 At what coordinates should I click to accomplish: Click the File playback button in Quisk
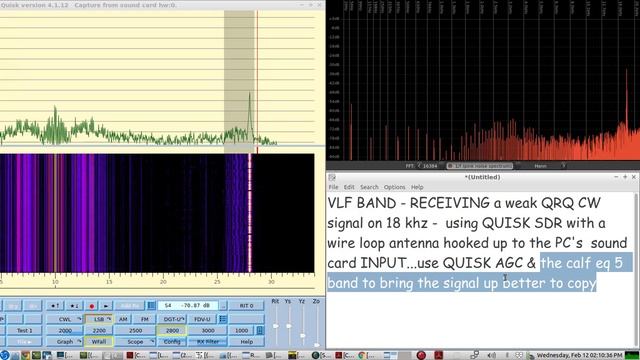click(x=24, y=342)
